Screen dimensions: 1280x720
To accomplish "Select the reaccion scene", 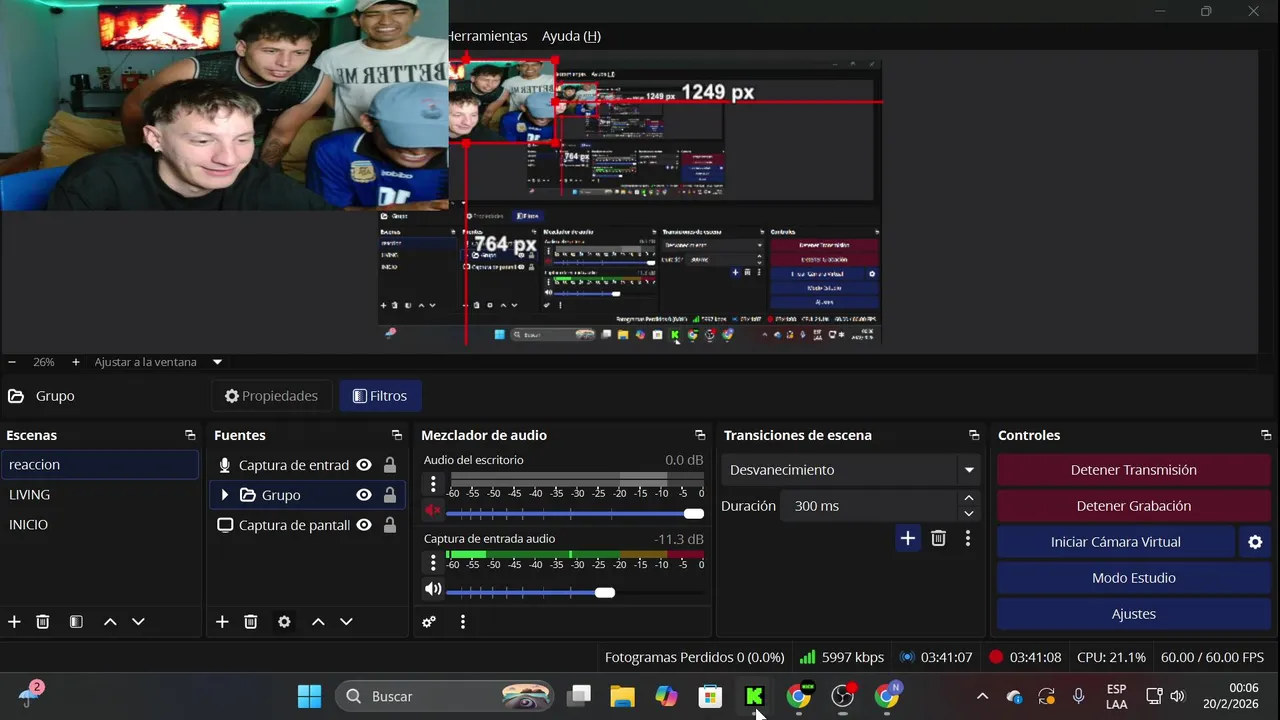I will [x=100, y=465].
